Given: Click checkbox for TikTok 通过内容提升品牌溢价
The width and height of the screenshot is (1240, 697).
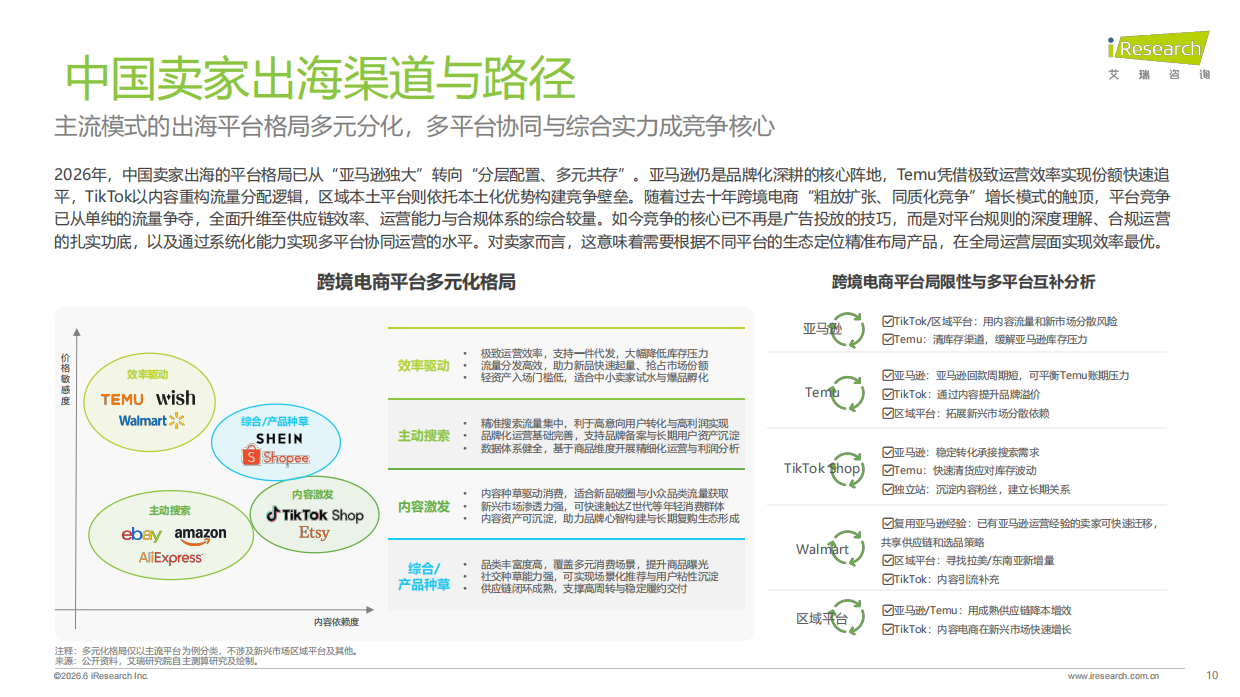Looking at the screenshot, I should pyautogui.click(x=887, y=394).
